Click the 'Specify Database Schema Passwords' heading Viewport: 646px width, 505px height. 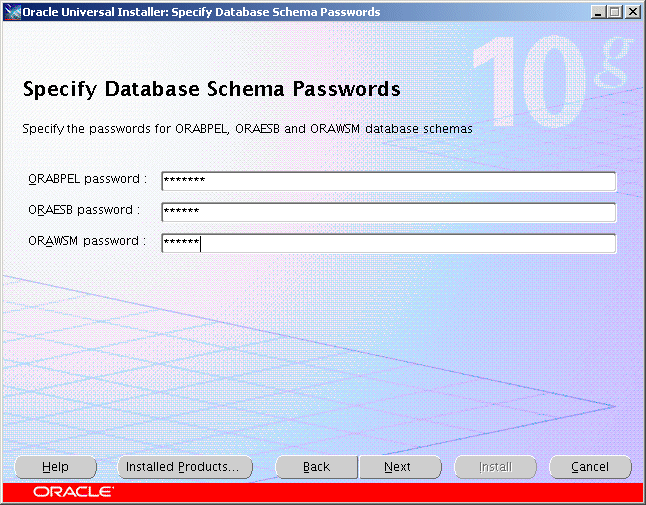point(211,89)
